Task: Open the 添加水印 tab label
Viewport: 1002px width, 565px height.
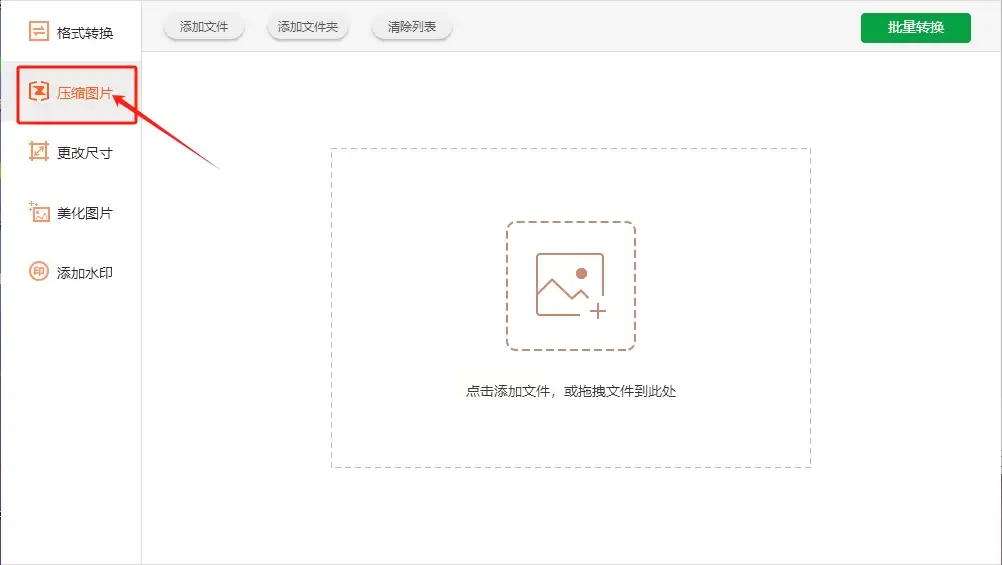Action: pos(85,273)
